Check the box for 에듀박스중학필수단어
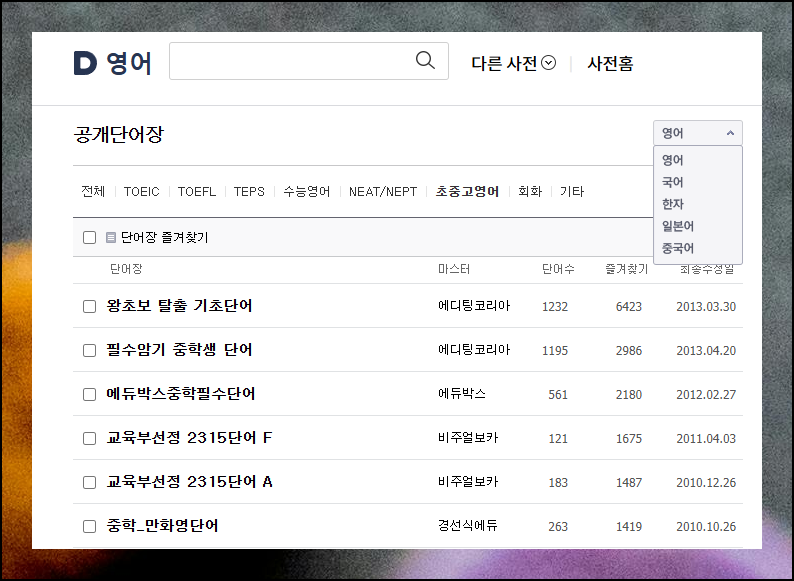This screenshot has width=794, height=581. point(90,395)
